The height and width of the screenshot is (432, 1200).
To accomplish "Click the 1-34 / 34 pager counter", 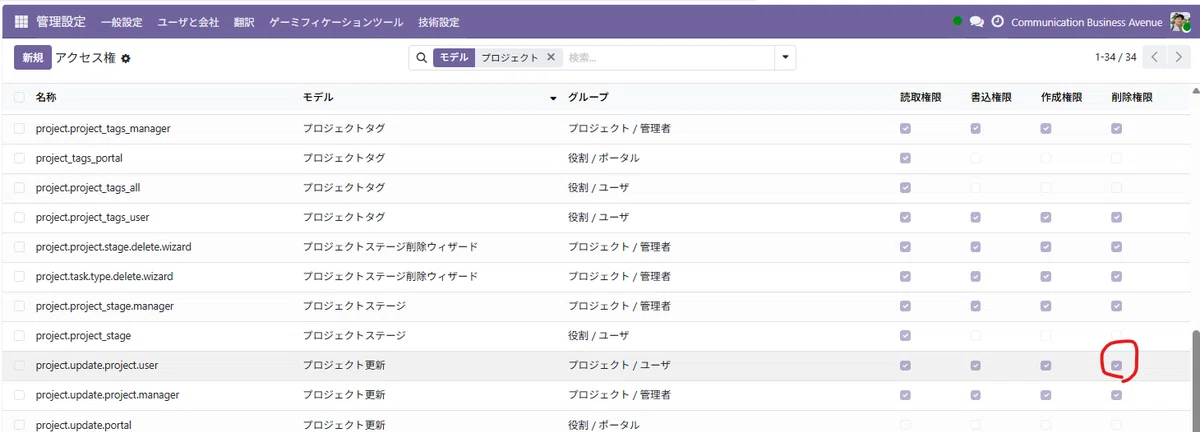I will point(1116,57).
